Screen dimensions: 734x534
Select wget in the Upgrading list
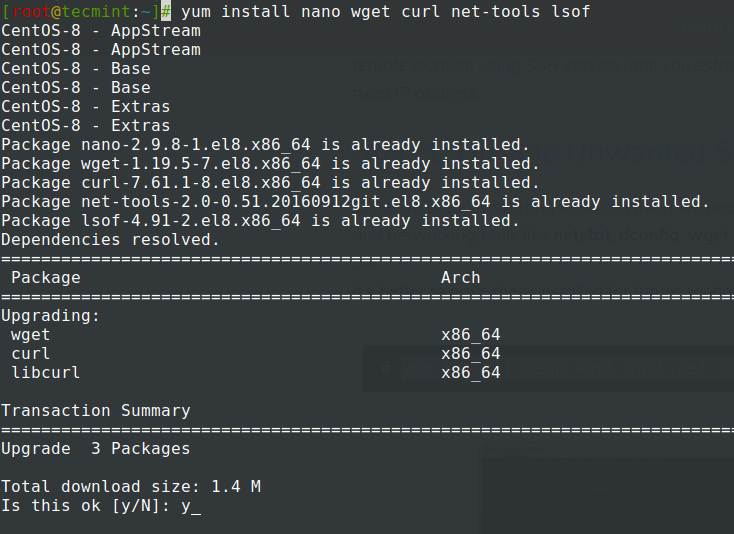click(x=30, y=334)
